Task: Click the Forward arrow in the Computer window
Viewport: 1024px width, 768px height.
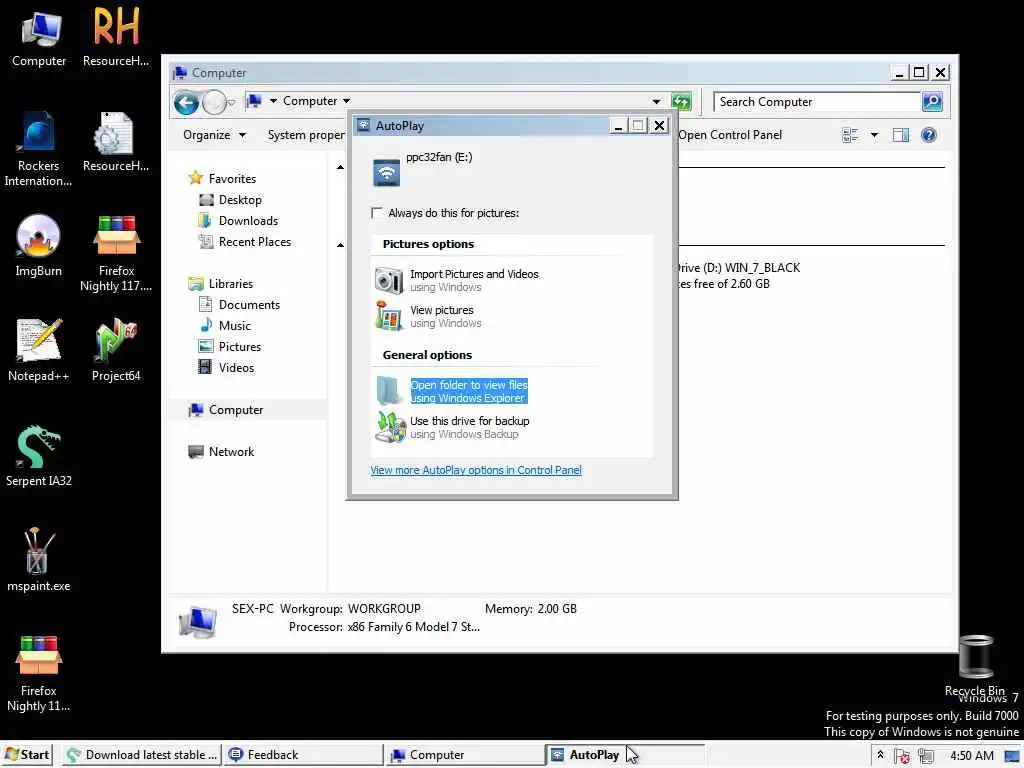Action: point(214,103)
